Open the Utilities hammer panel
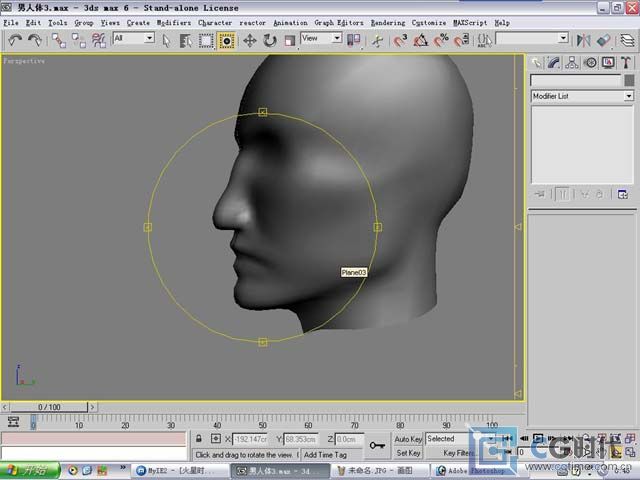This screenshot has width=640, height=480. tap(626, 62)
